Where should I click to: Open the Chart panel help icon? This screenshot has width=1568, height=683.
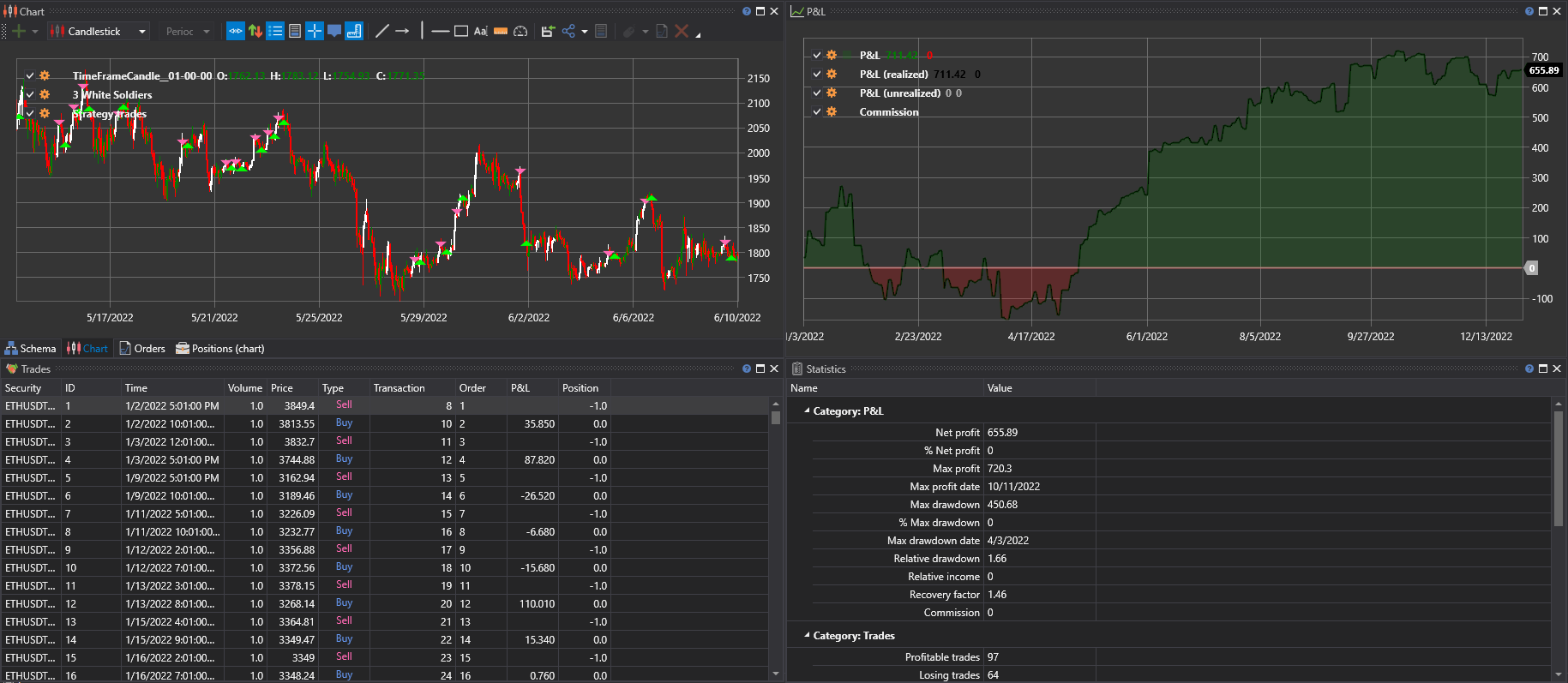pos(747,11)
